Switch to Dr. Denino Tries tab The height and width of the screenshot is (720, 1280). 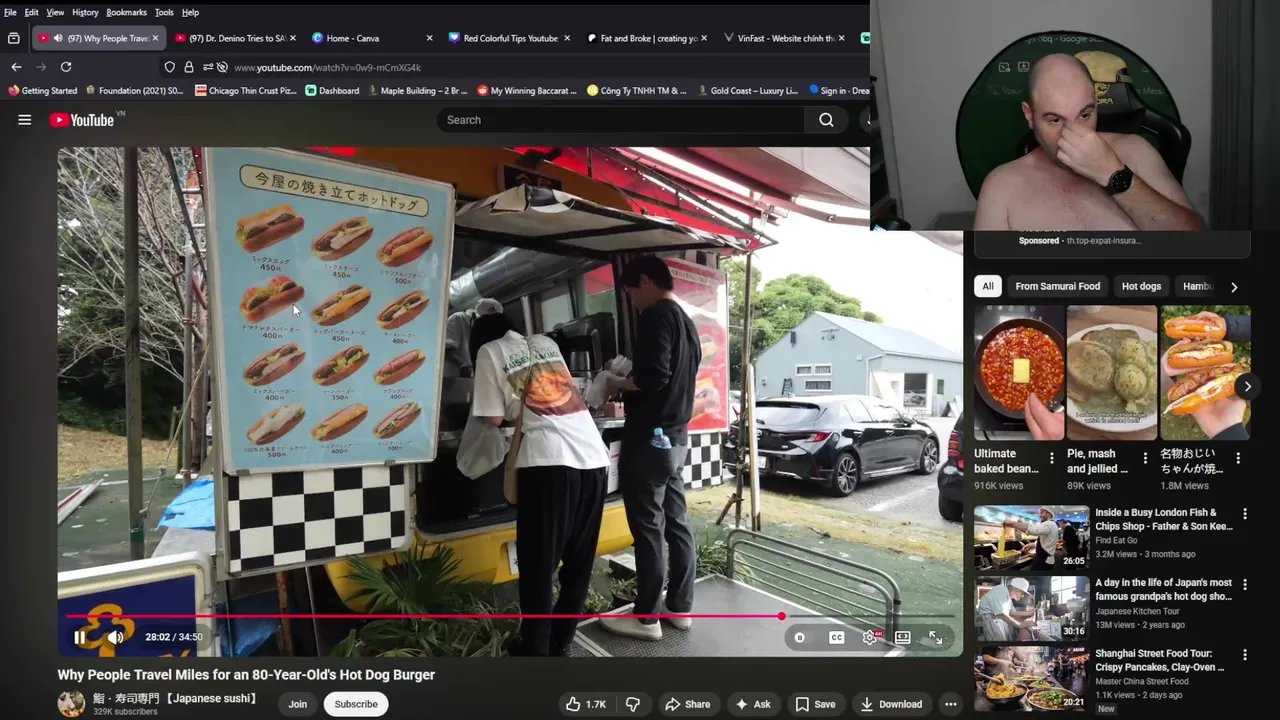click(x=236, y=38)
